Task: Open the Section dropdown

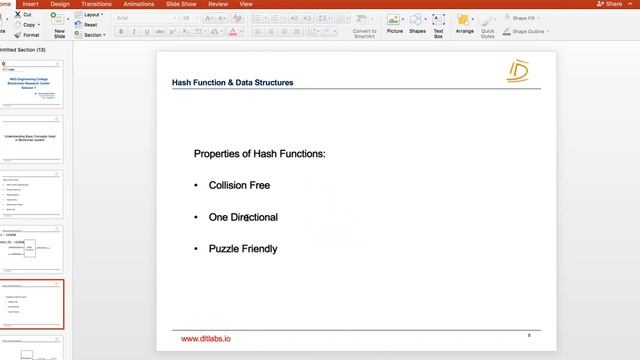Action: click(104, 35)
